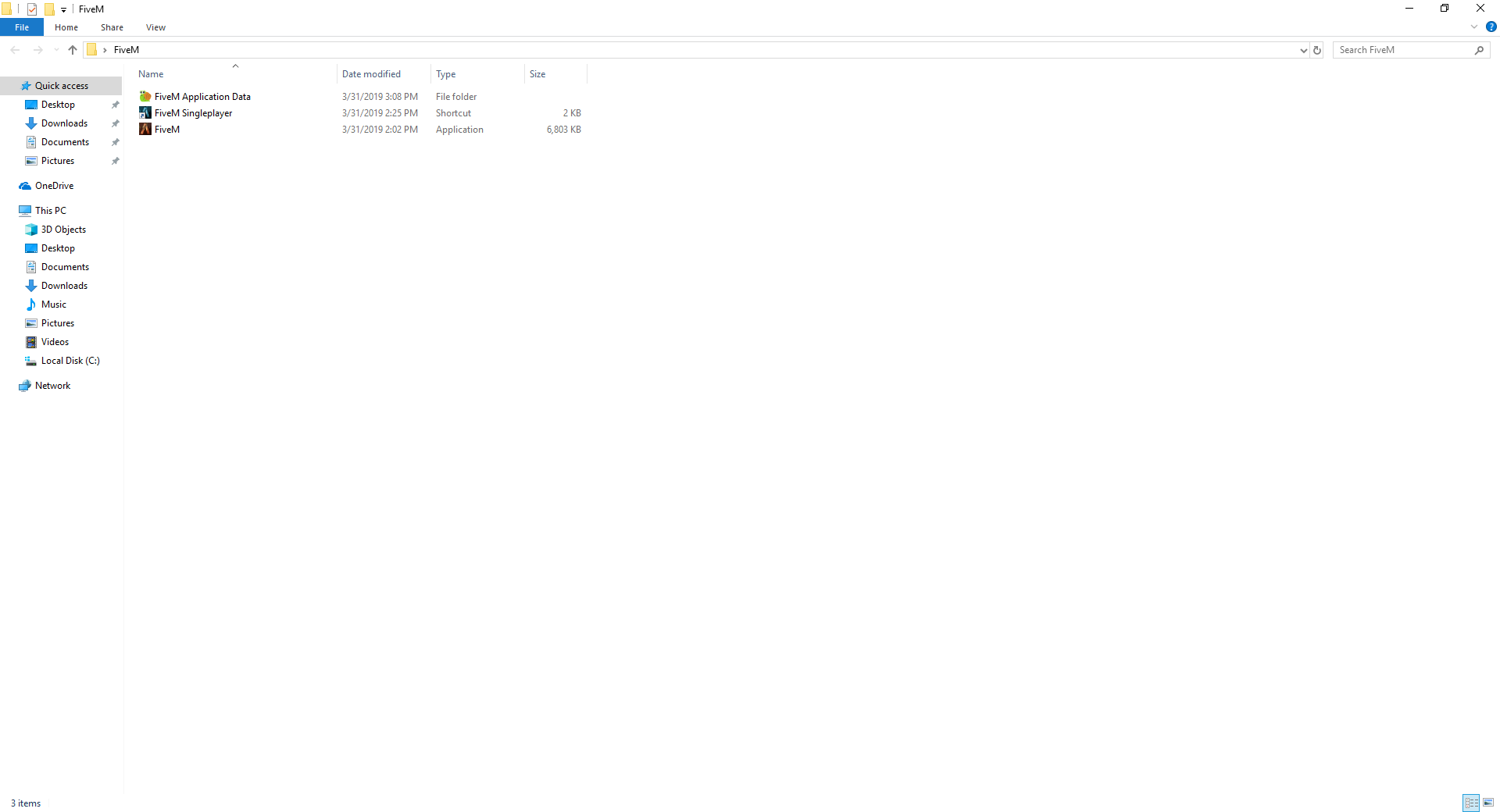
Task: Select Quick access in the navigation pane
Action: [61, 86]
